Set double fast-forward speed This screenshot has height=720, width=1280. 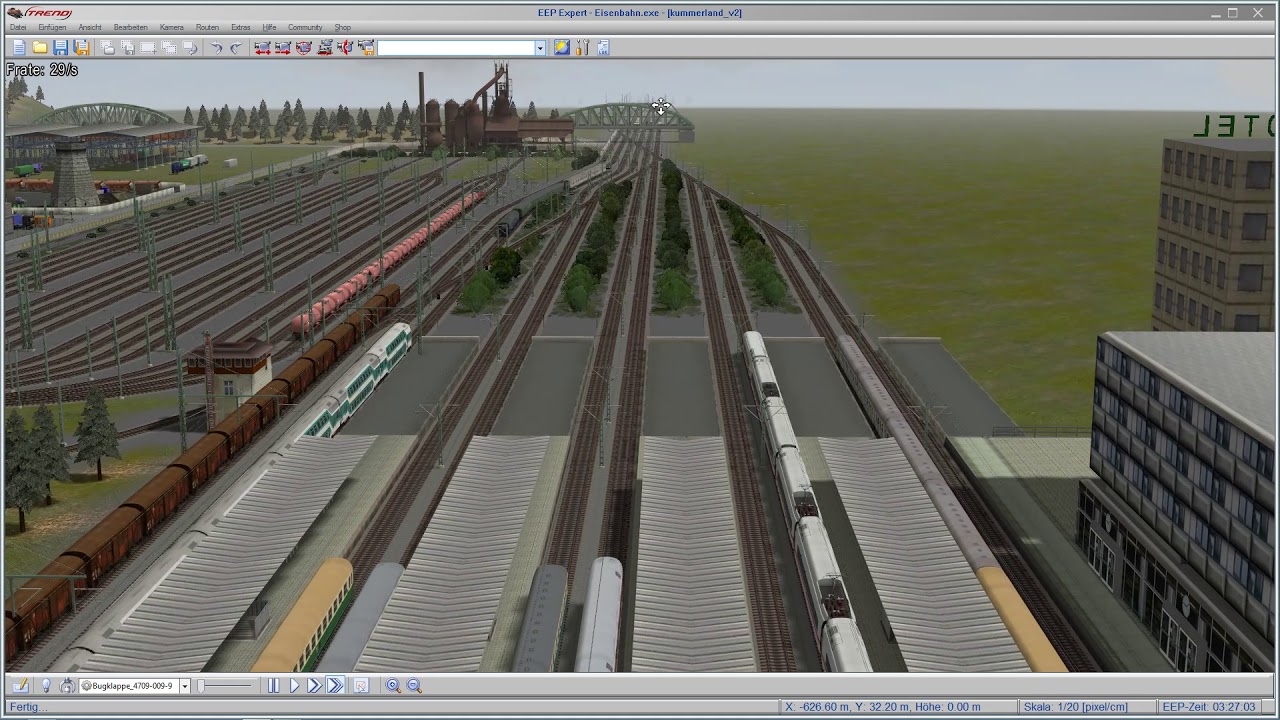[314, 686]
